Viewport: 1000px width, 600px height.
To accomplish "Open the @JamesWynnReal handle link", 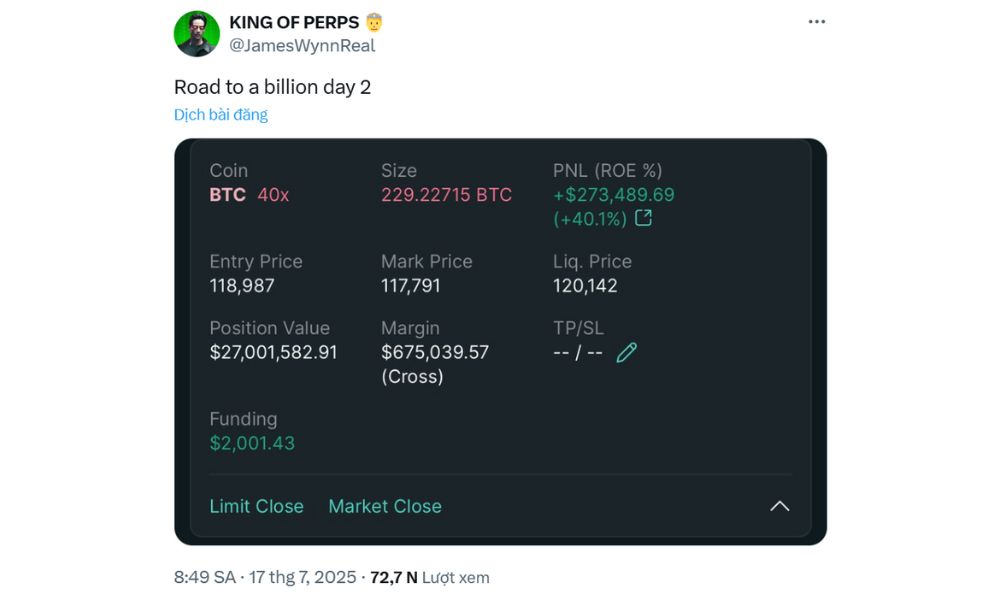I will [x=302, y=45].
